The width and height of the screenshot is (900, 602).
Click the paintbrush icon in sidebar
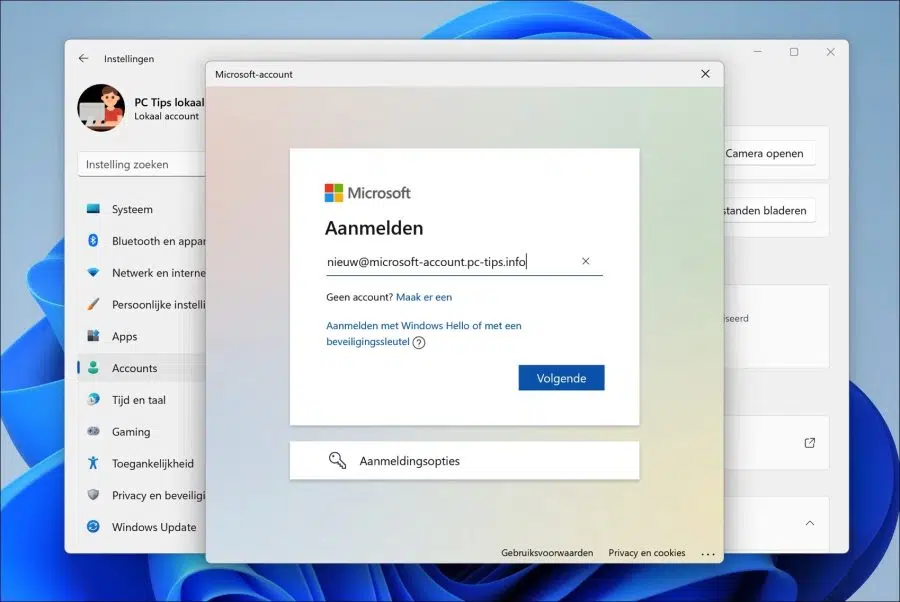click(x=93, y=304)
